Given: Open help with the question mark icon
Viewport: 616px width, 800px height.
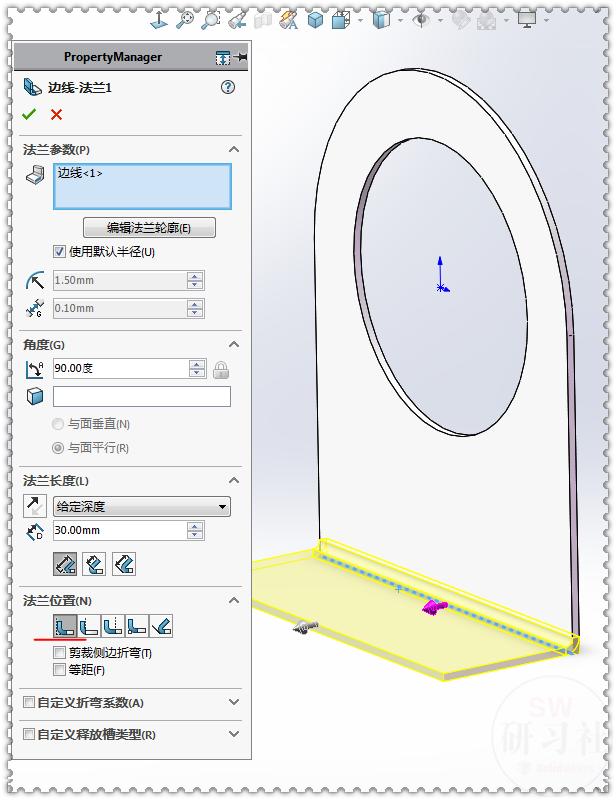Looking at the screenshot, I should click(228, 87).
